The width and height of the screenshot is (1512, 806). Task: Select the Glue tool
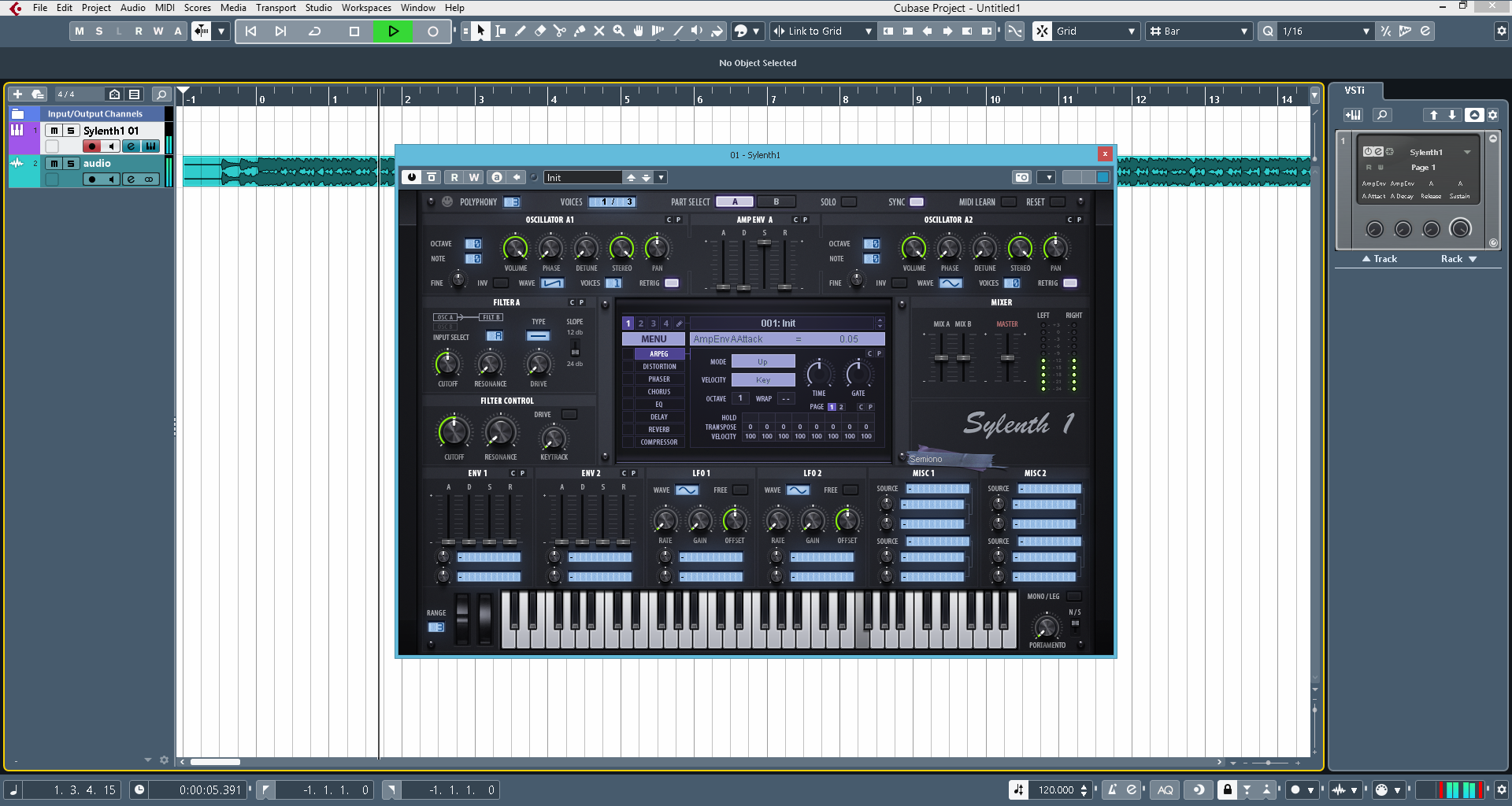click(580, 31)
